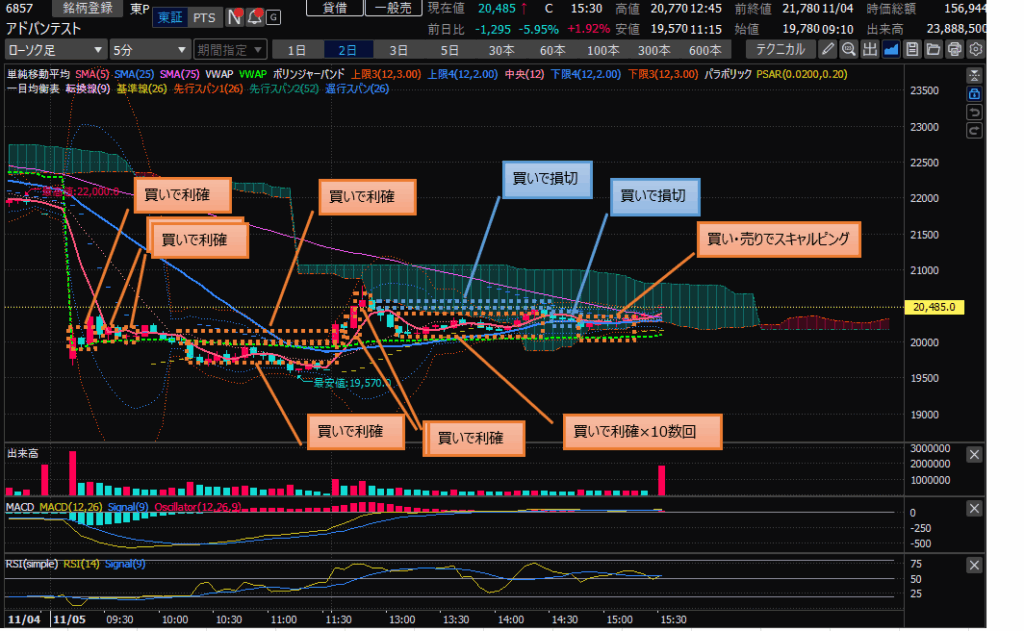Image resolution: width=1024 pixels, height=631 pixels.
Task: Open the print chart icon
Action: pos(954,49)
